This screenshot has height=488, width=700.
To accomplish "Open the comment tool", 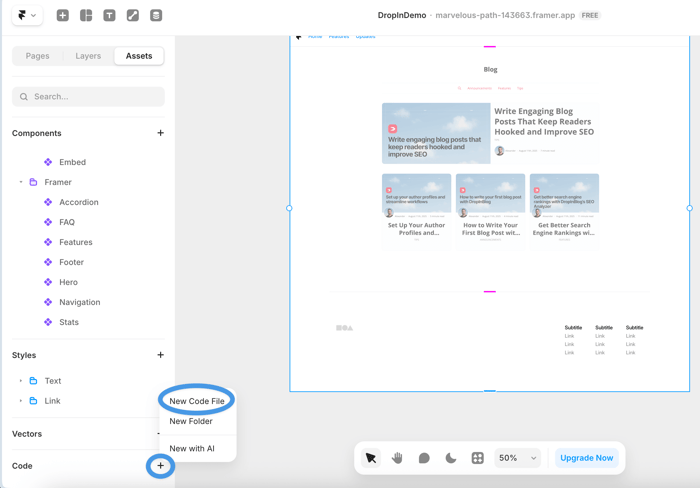I will point(424,458).
